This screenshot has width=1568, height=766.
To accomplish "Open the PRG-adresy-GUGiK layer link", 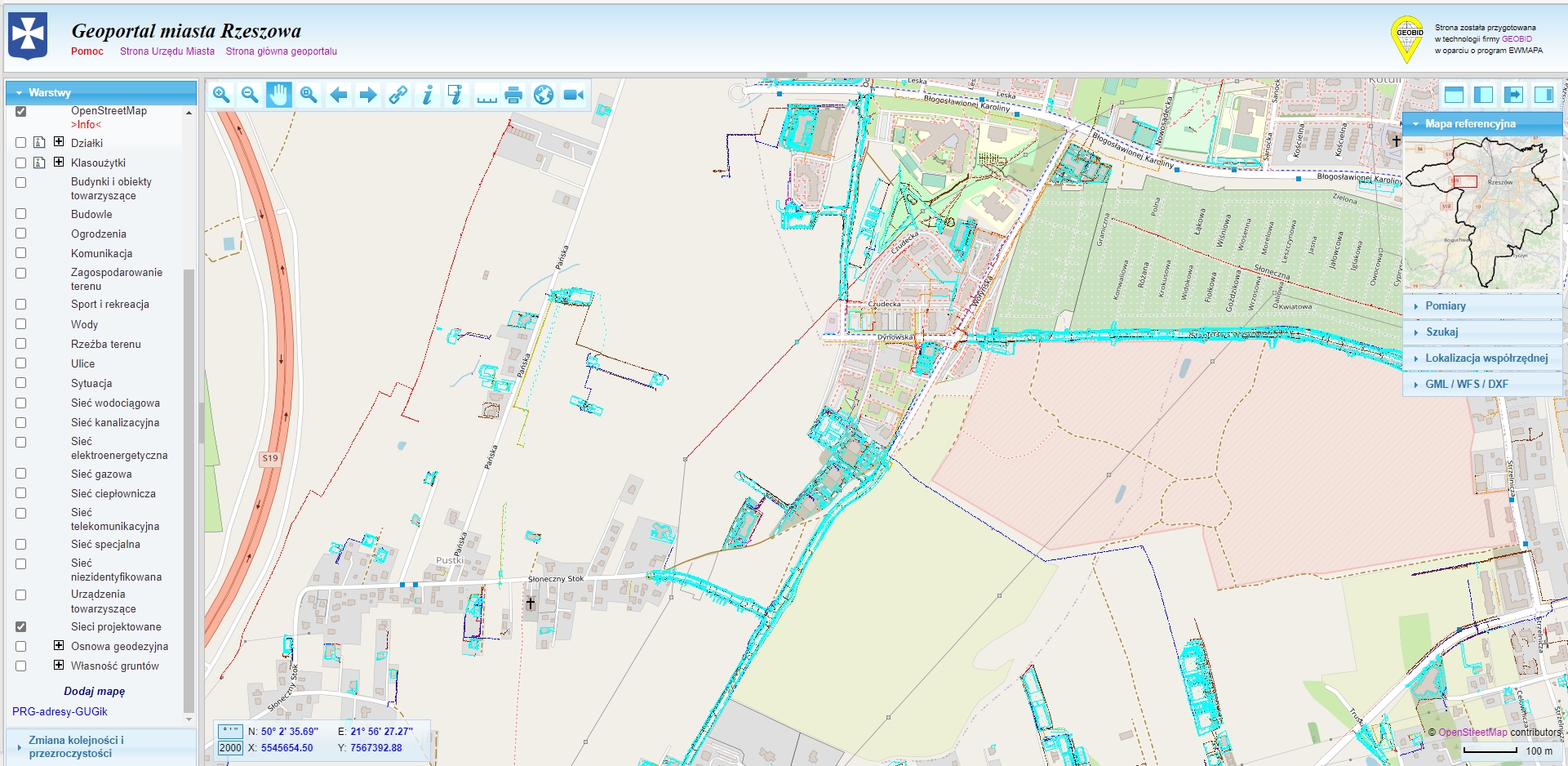I will tap(60, 711).
